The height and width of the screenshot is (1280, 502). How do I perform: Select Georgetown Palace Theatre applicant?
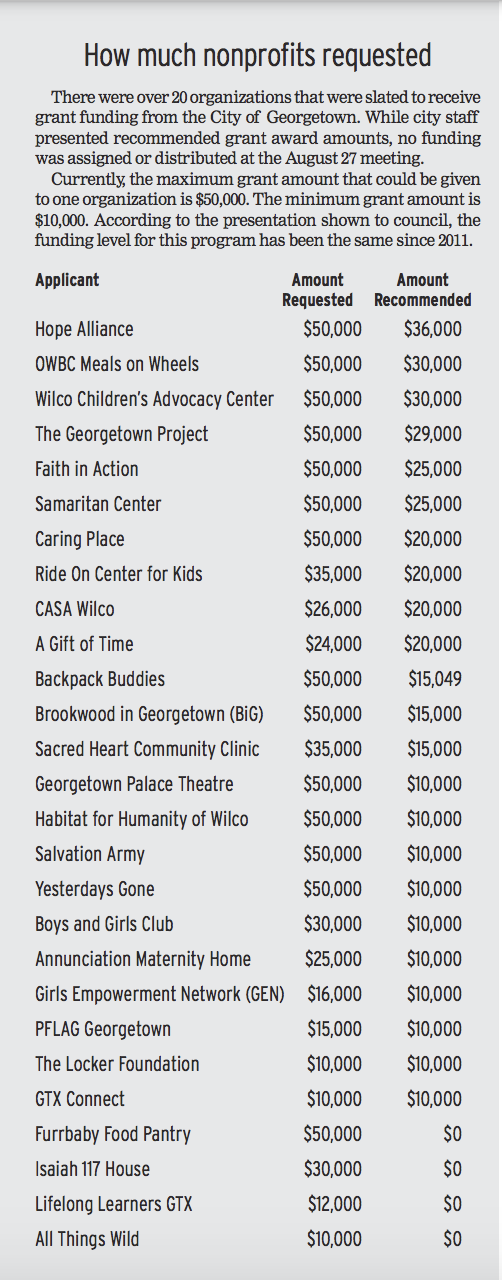coord(134,784)
